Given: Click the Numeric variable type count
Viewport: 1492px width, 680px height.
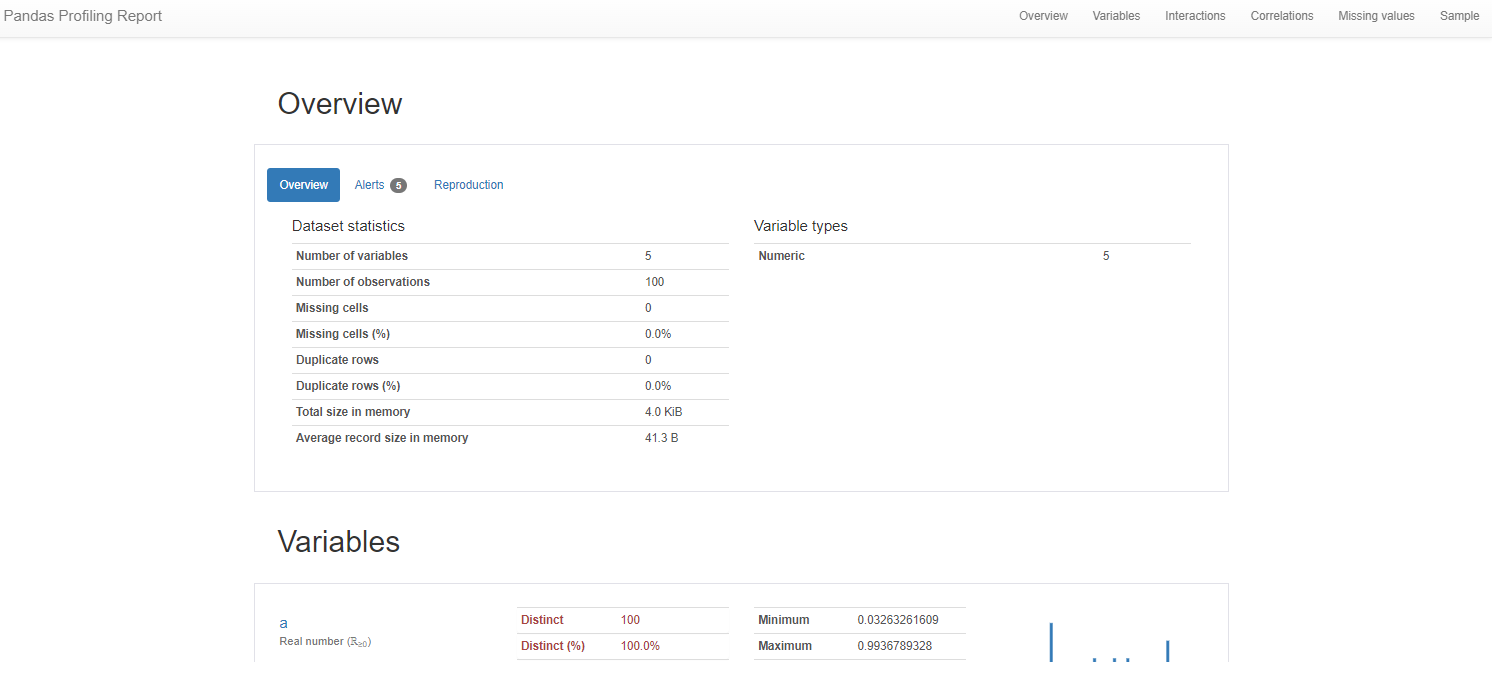Looking at the screenshot, I should point(1105,255).
